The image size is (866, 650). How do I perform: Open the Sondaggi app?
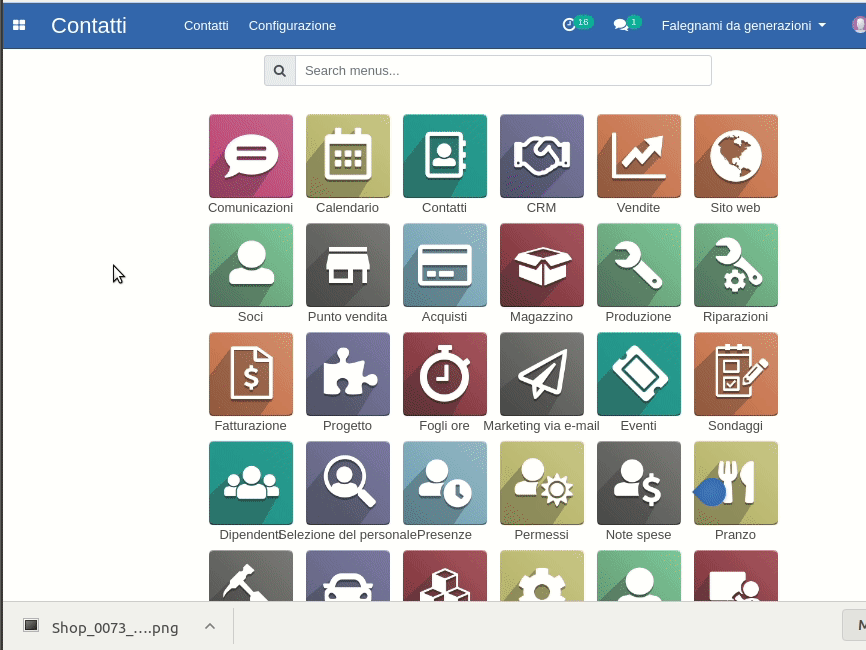pos(736,374)
